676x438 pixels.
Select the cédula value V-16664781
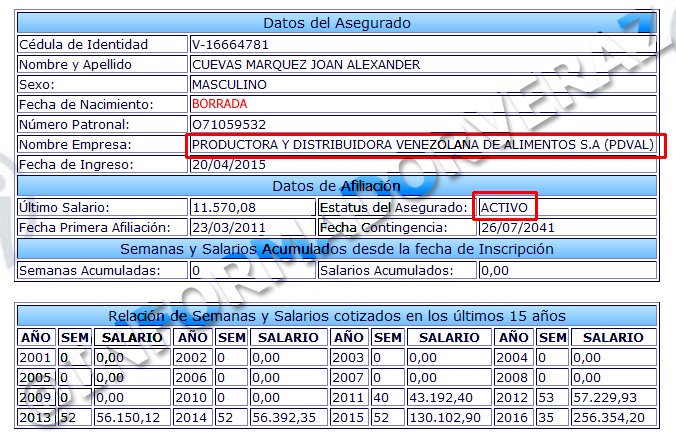click(230, 44)
